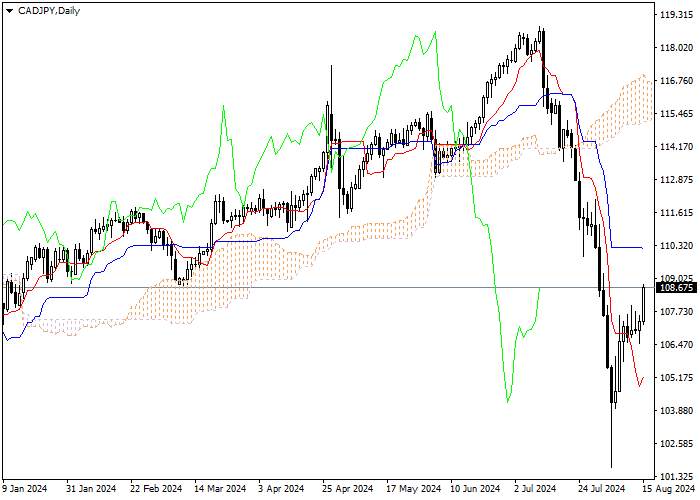
Task: Select price scale value 118.020
Action: pos(676,48)
